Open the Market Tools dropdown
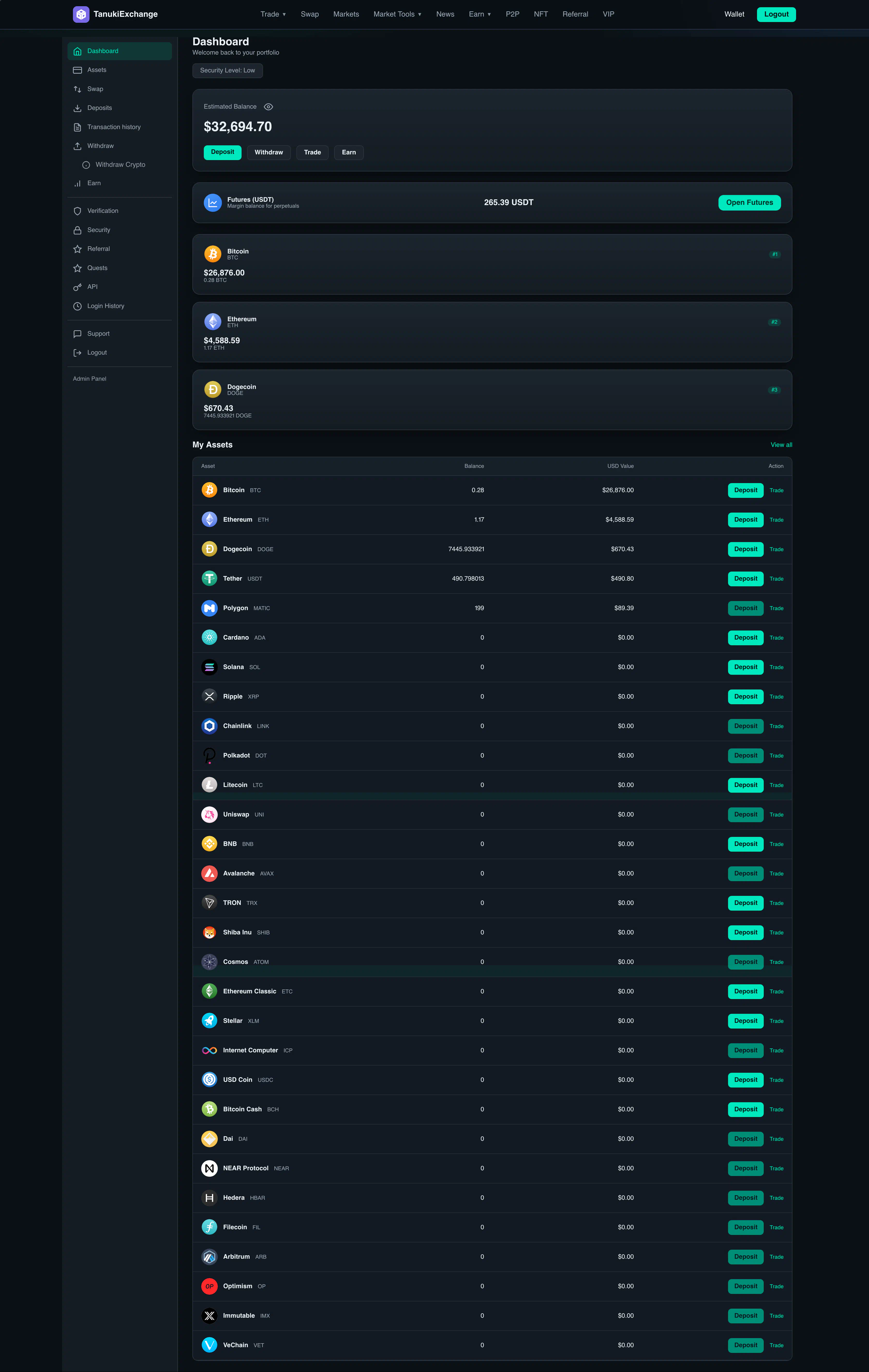Screen dimensions: 869x1372 (x=397, y=14)
